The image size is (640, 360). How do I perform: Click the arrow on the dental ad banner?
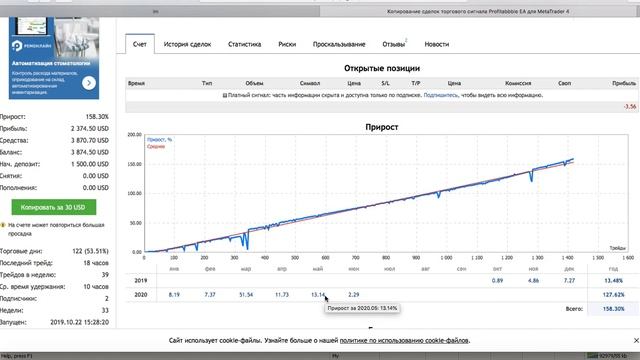pos(89,83)
